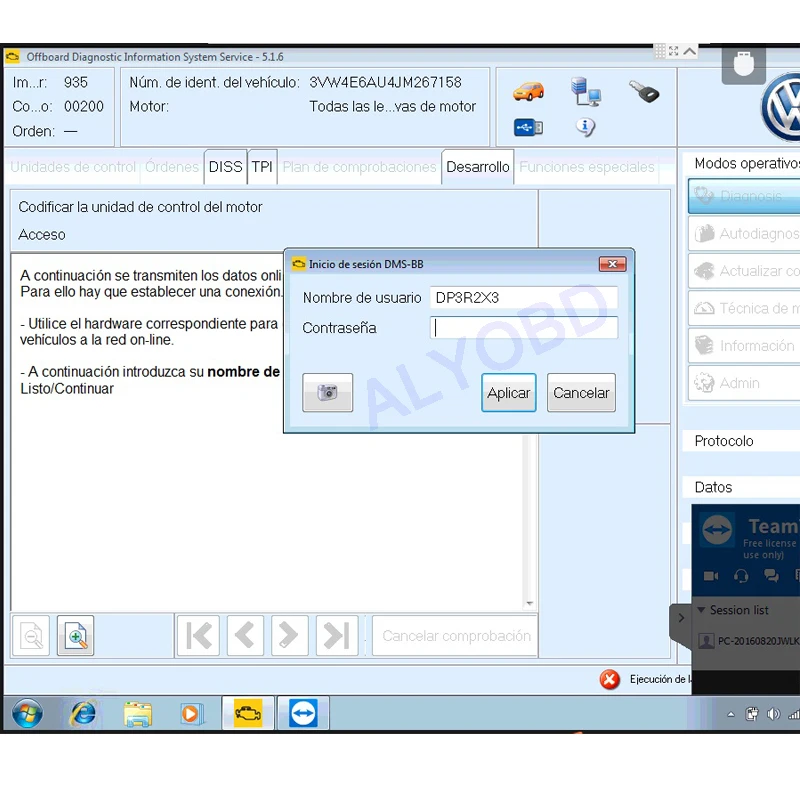Select the Información mode button
Viewport: 800px width, 800px height.
pos(744,345)
